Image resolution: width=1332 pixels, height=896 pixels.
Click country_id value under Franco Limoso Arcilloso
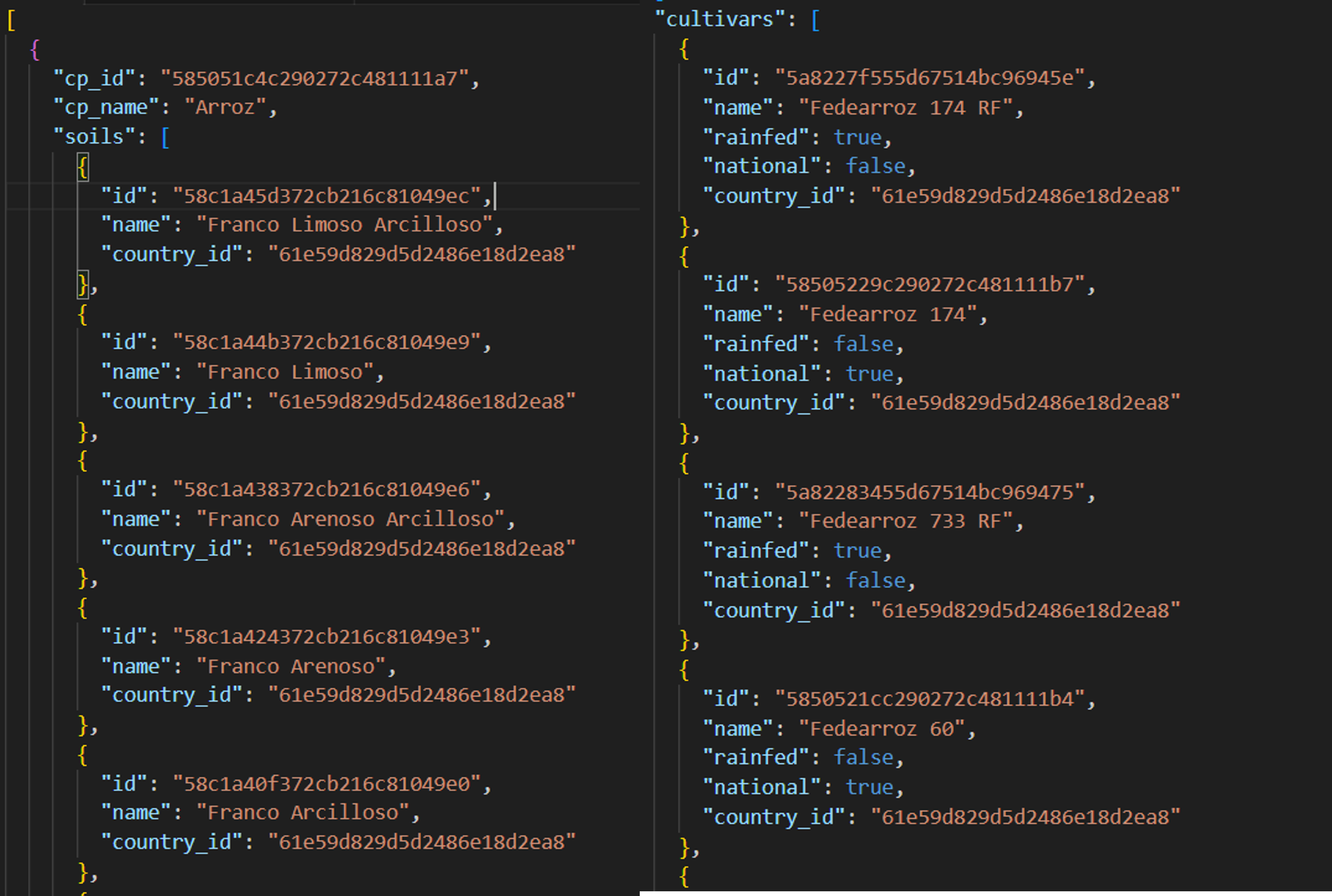point(422,254)
